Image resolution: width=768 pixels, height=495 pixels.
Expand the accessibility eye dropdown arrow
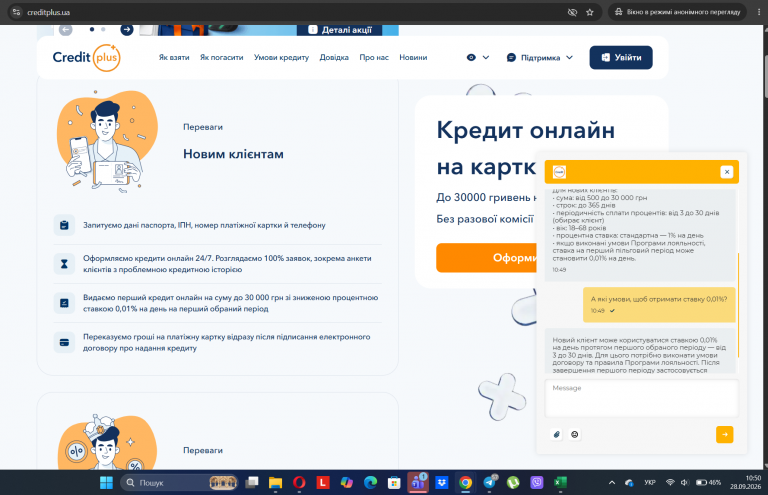486,57
